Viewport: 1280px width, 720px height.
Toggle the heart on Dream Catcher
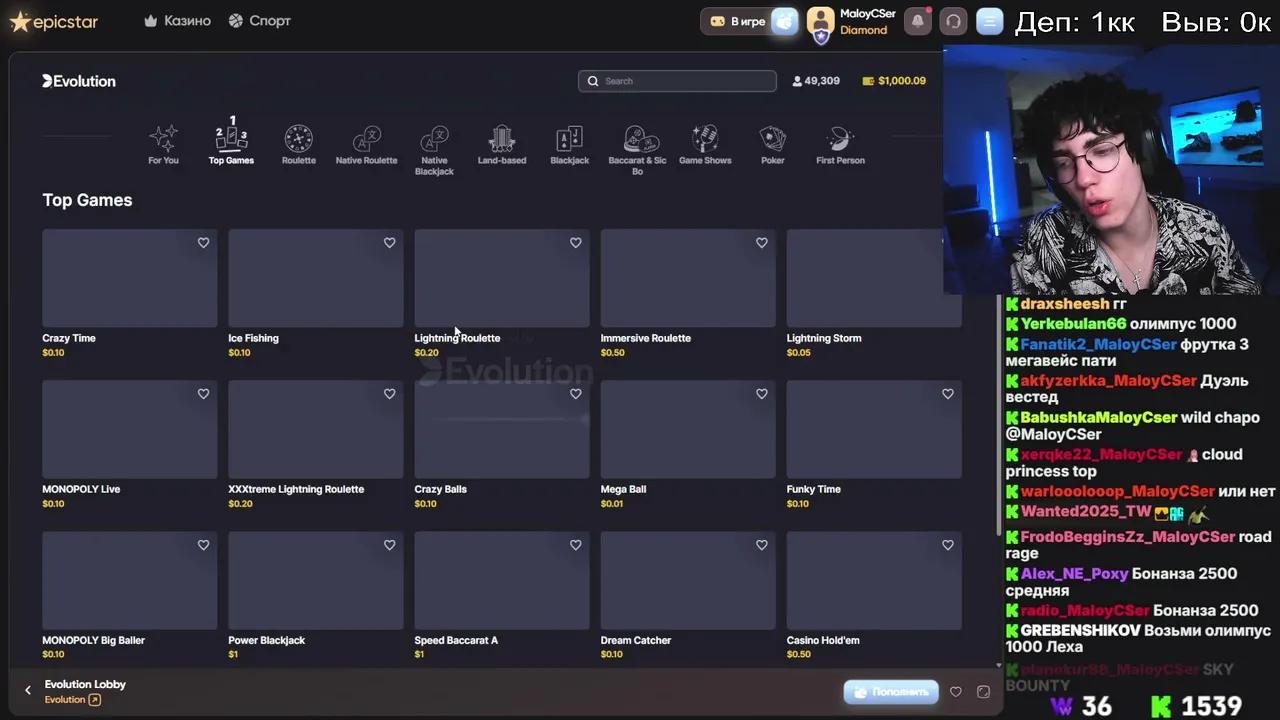[x=761, y=545]
